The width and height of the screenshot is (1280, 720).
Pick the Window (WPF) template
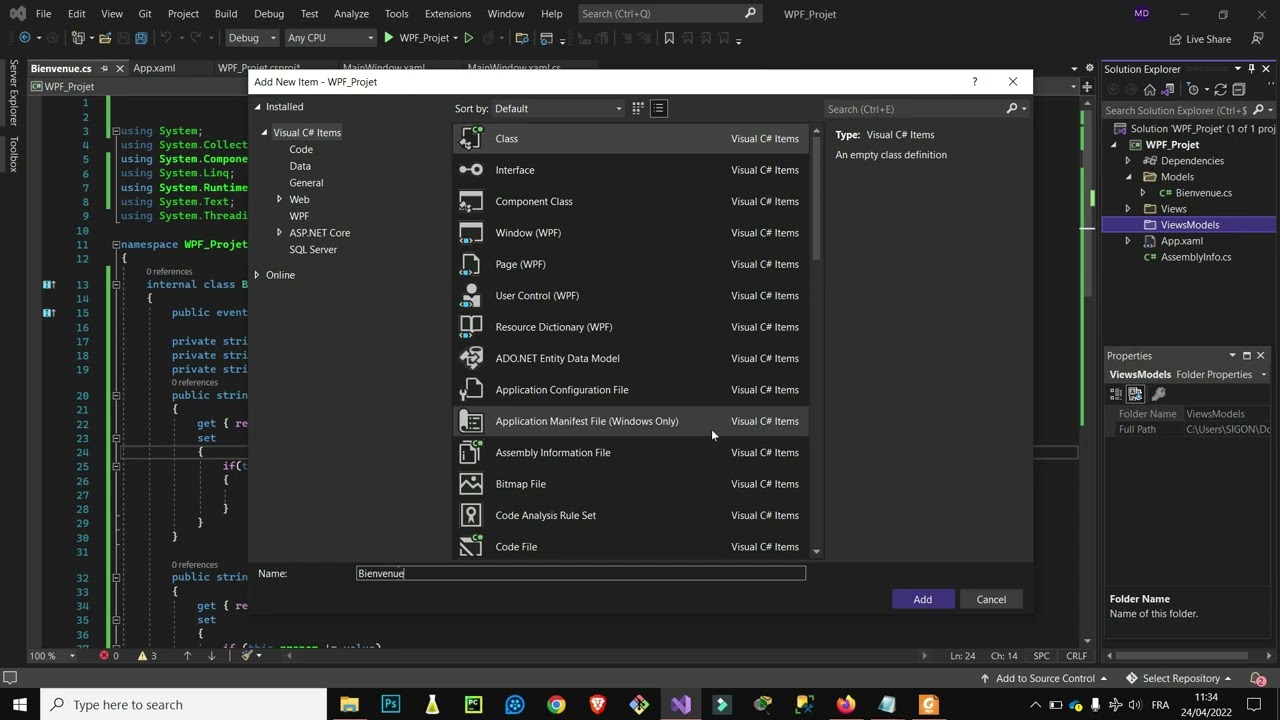[x=631, y=233]
